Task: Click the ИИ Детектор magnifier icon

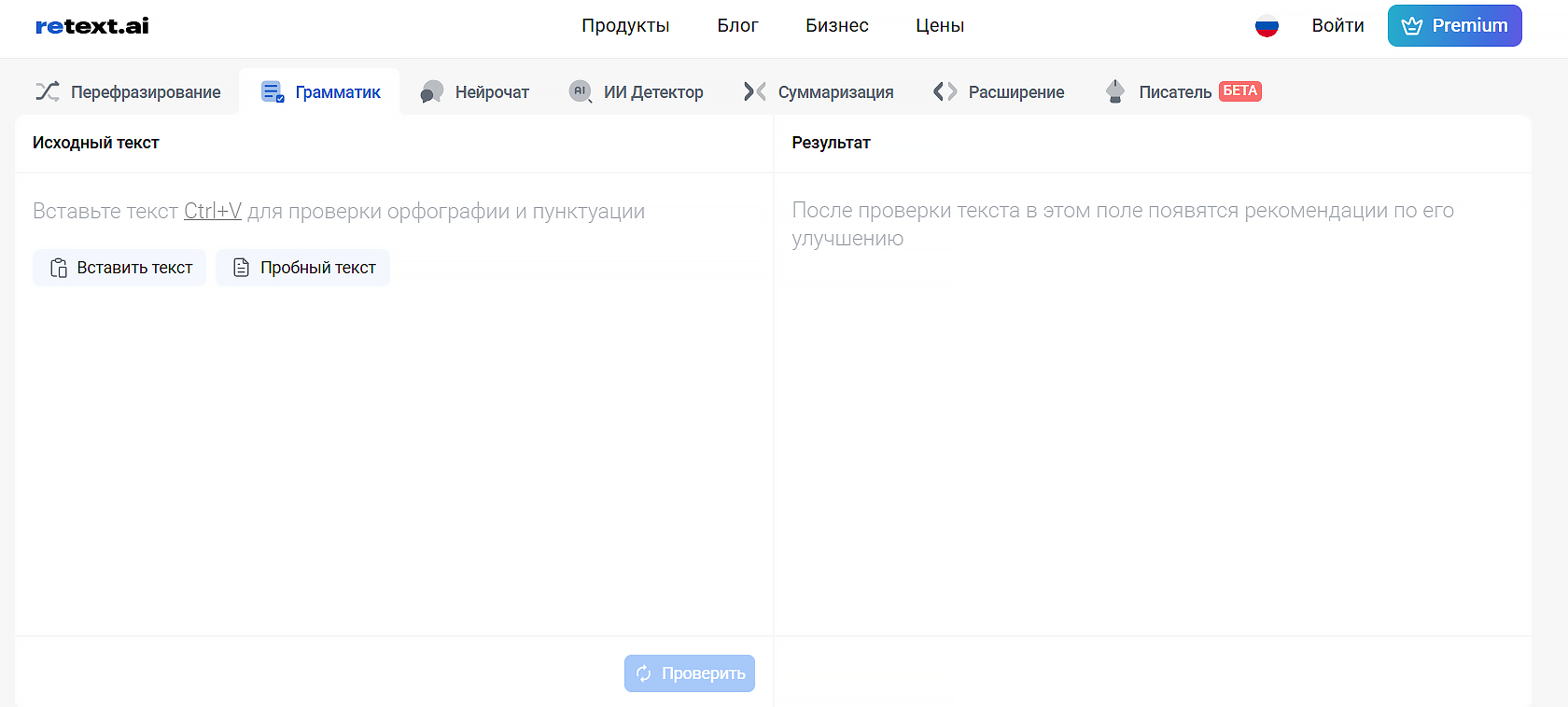Action: tap(581, 91)
